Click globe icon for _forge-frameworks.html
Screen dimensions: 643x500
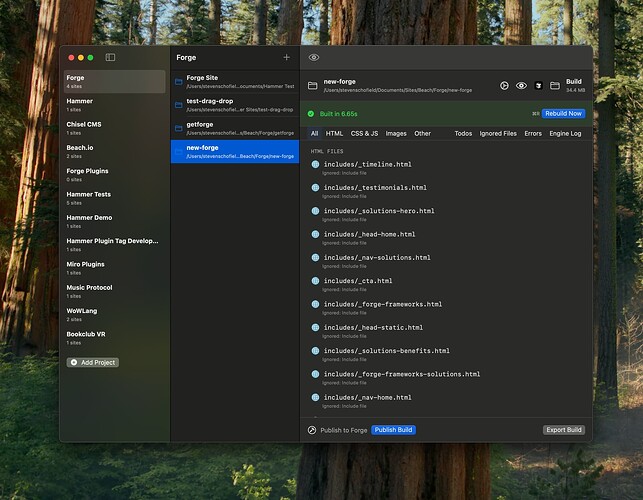(315, 304)
